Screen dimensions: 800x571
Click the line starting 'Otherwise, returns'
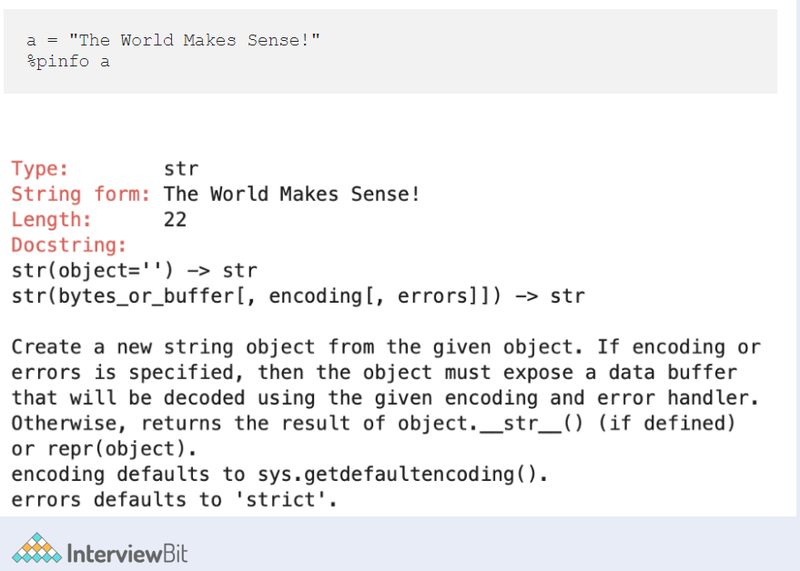[373, 423]
